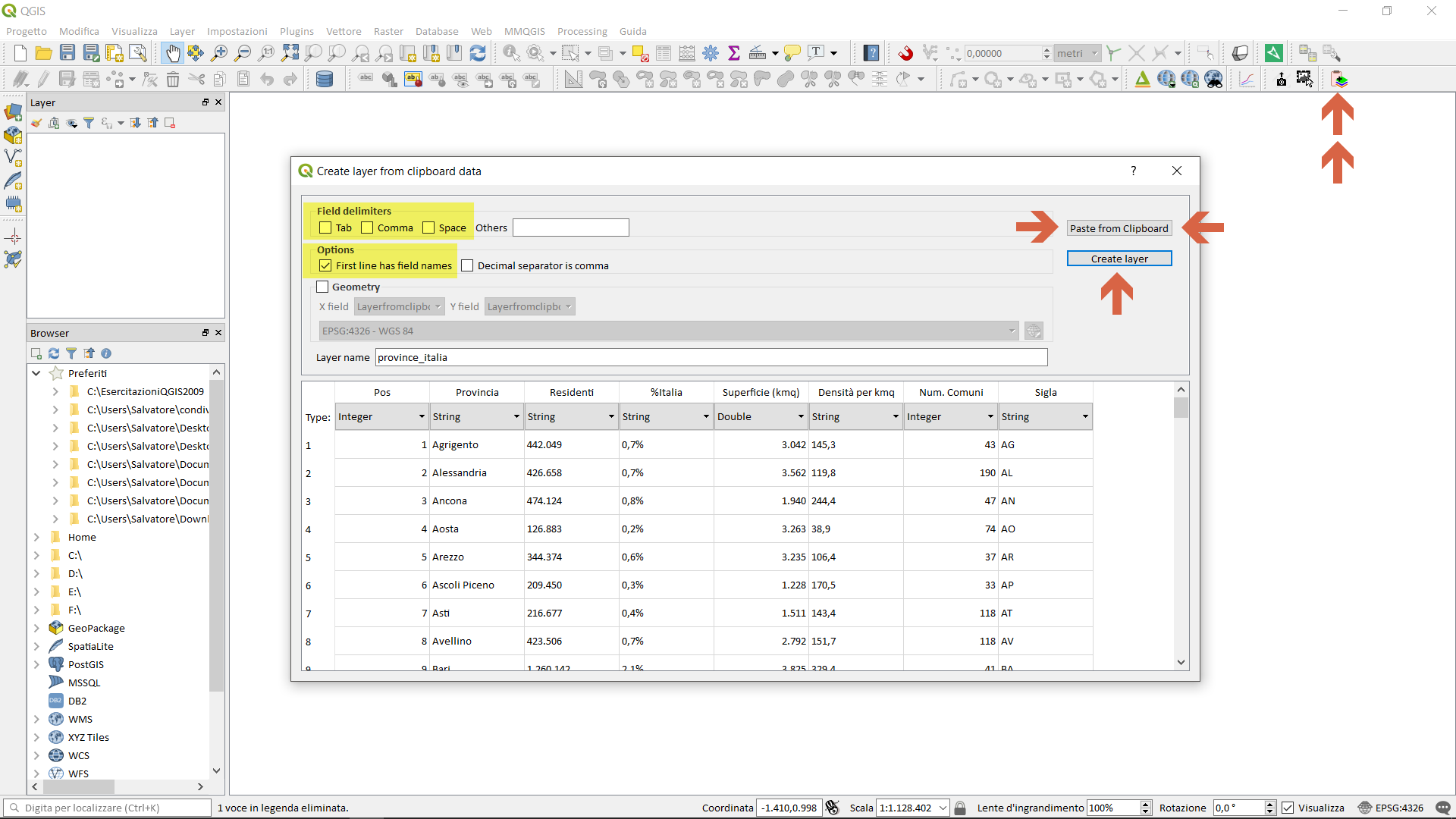
Task: Click the Refresh map icon
Action: 478,53
